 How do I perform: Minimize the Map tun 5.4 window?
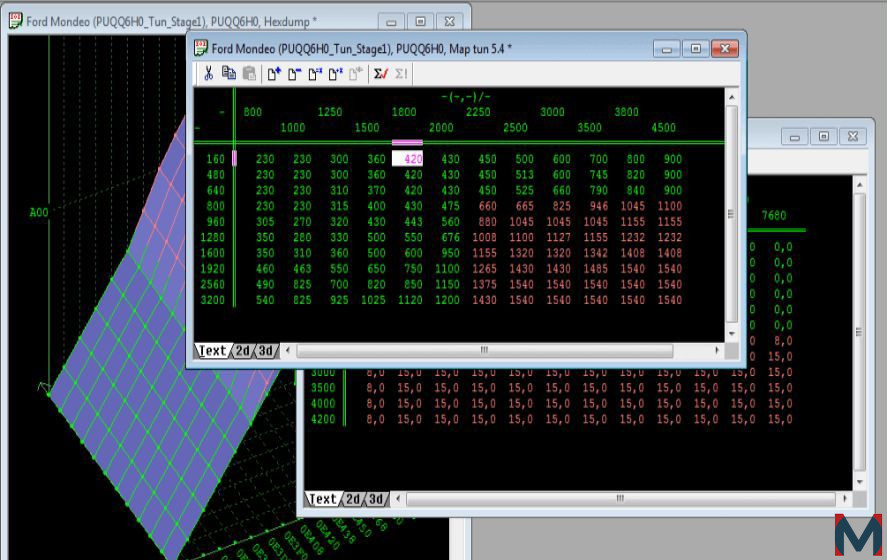(x=666, y=49)
